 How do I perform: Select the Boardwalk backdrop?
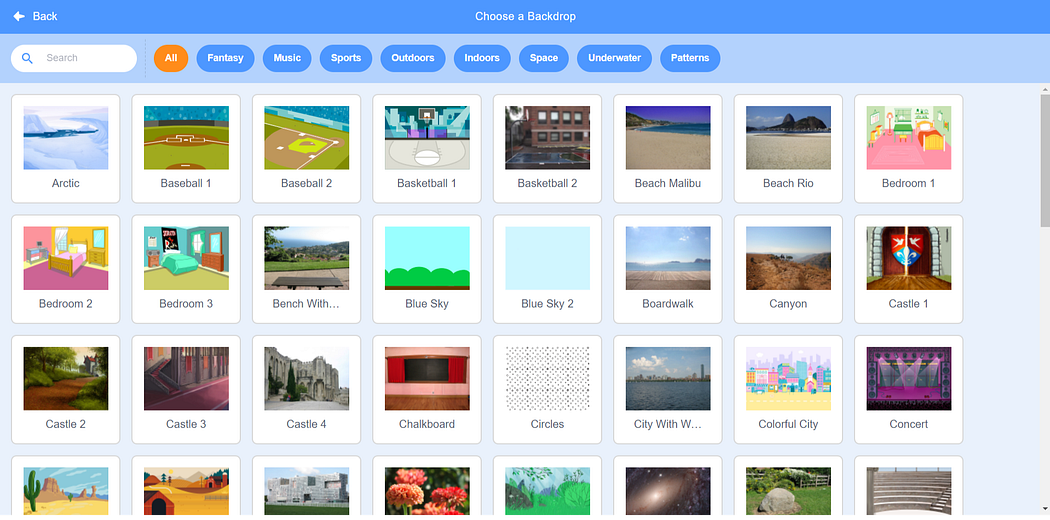coord(668,269)
